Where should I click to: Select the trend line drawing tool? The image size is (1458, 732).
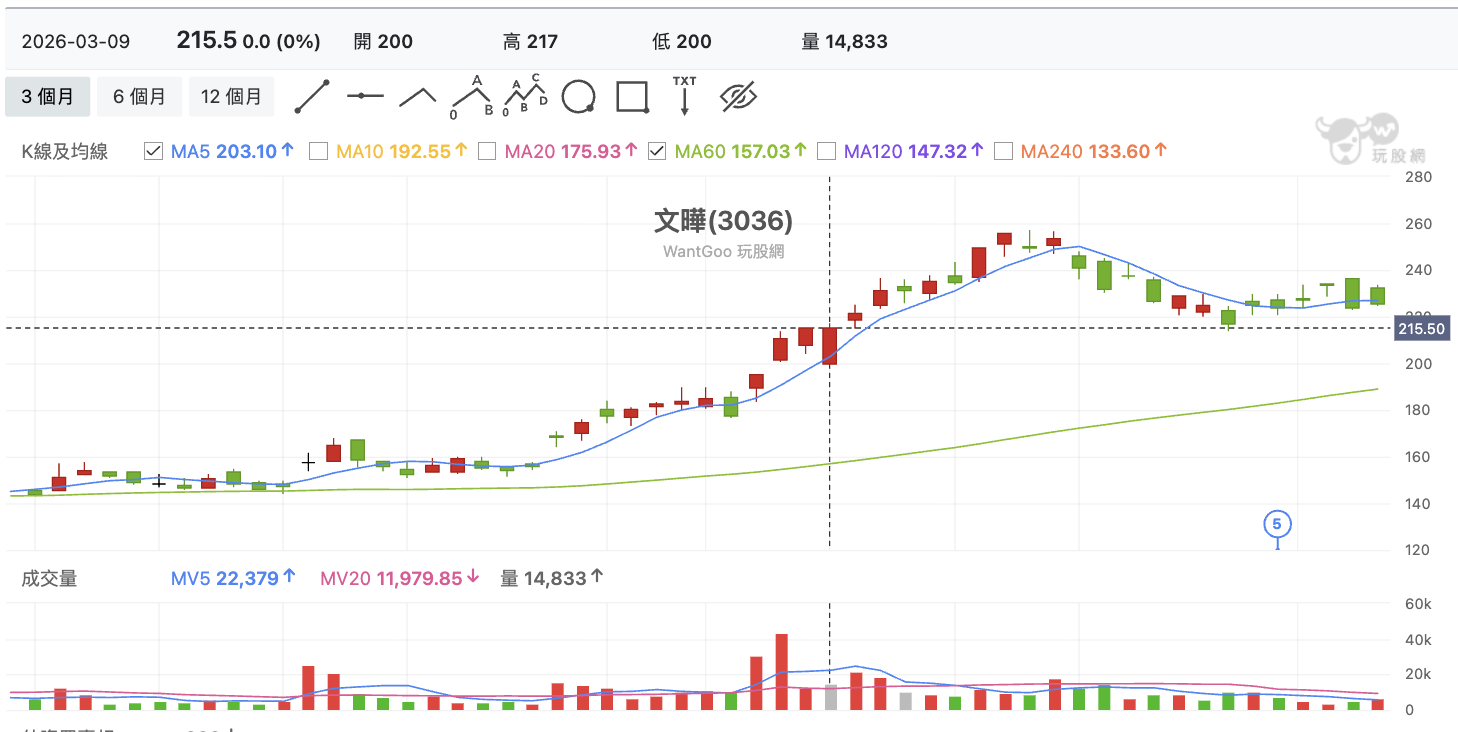(x=312, y=96)
